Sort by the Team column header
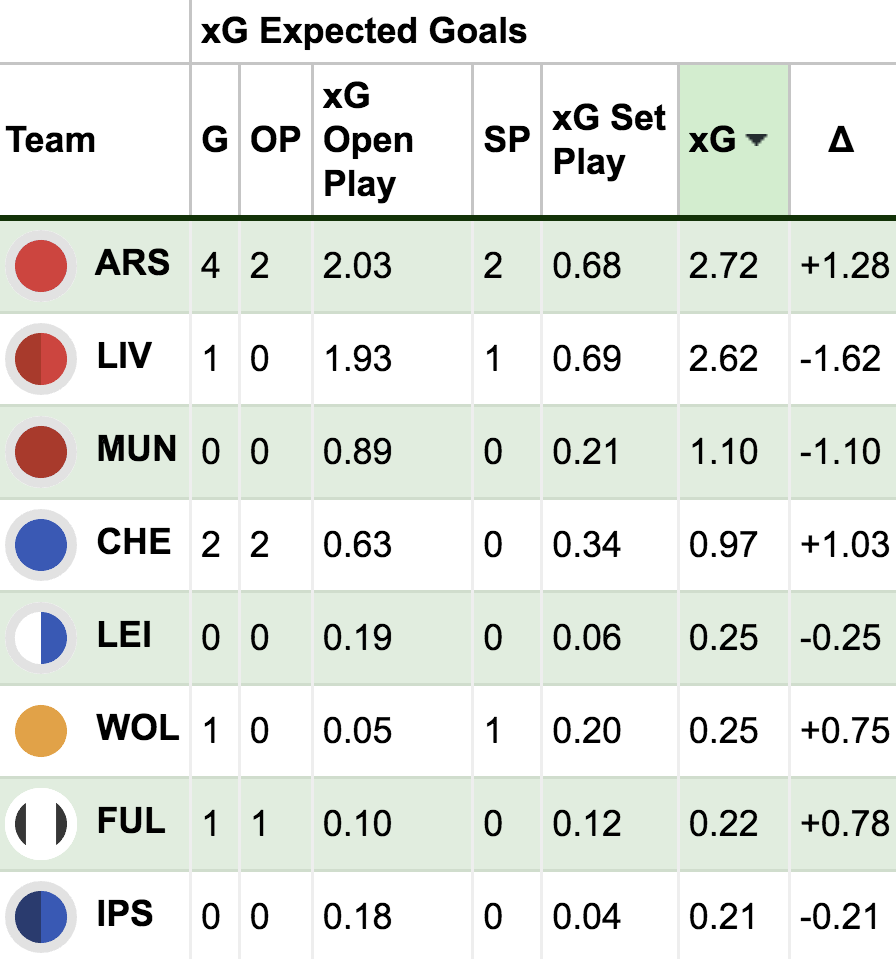 coord(51,140)
